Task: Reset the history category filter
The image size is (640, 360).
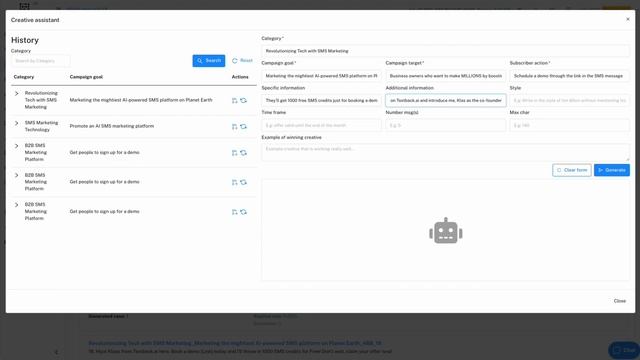Action: point(242,60)
